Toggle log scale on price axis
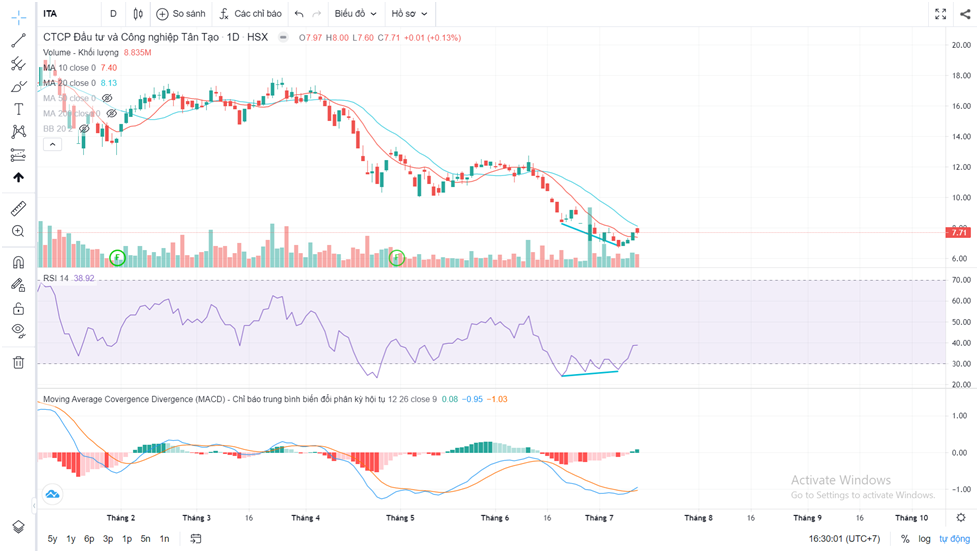This screenshot has height=553, width=979. click(x=924, y=539)
